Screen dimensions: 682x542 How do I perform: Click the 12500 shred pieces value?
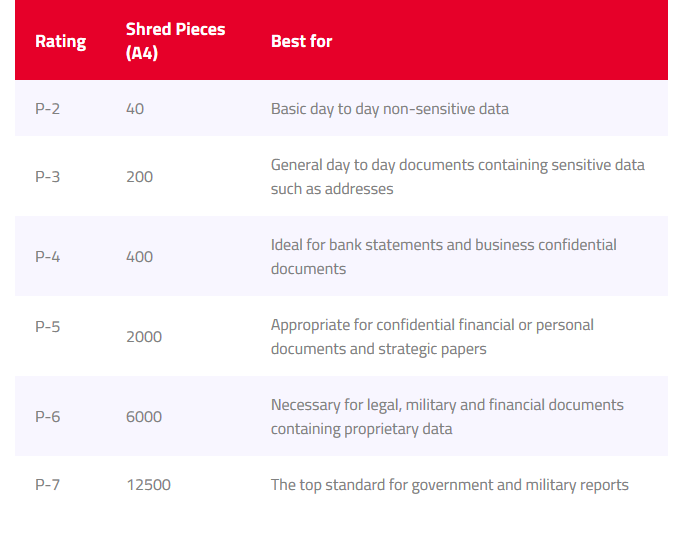point(148,485)
